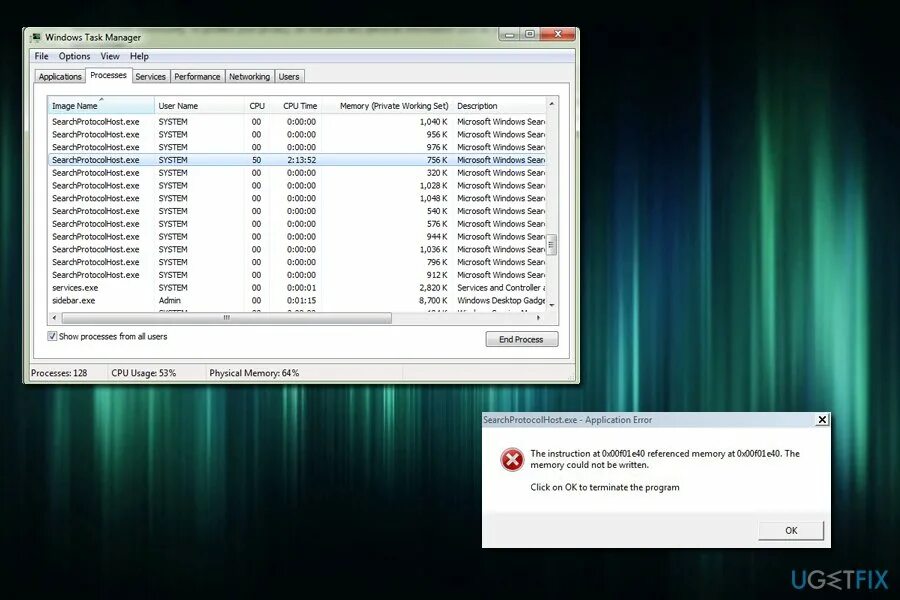Click the 2:13:52 CPU Time cell
The image size is (900, 600).
(x=302, y=160)
